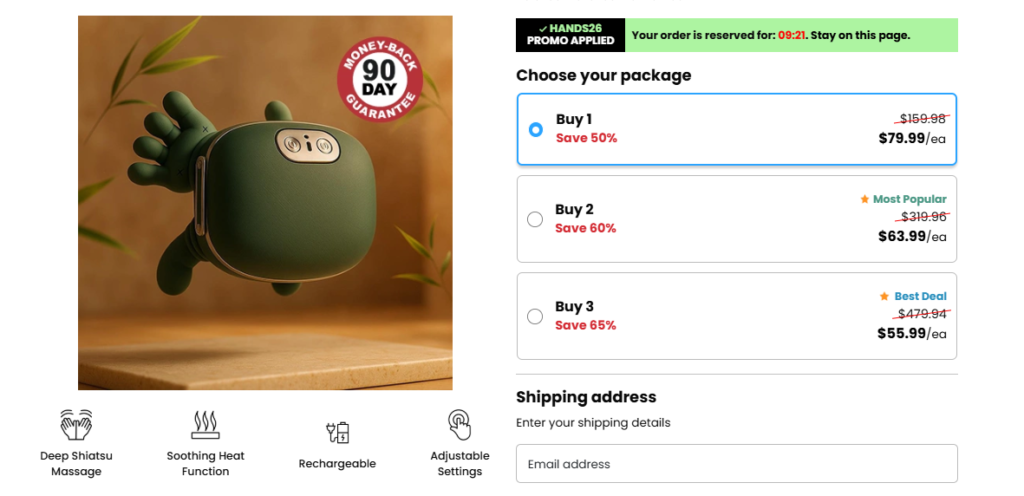Click the Rechargeable battery plug icon
The image size is (1024, 496).
point(337,433)
